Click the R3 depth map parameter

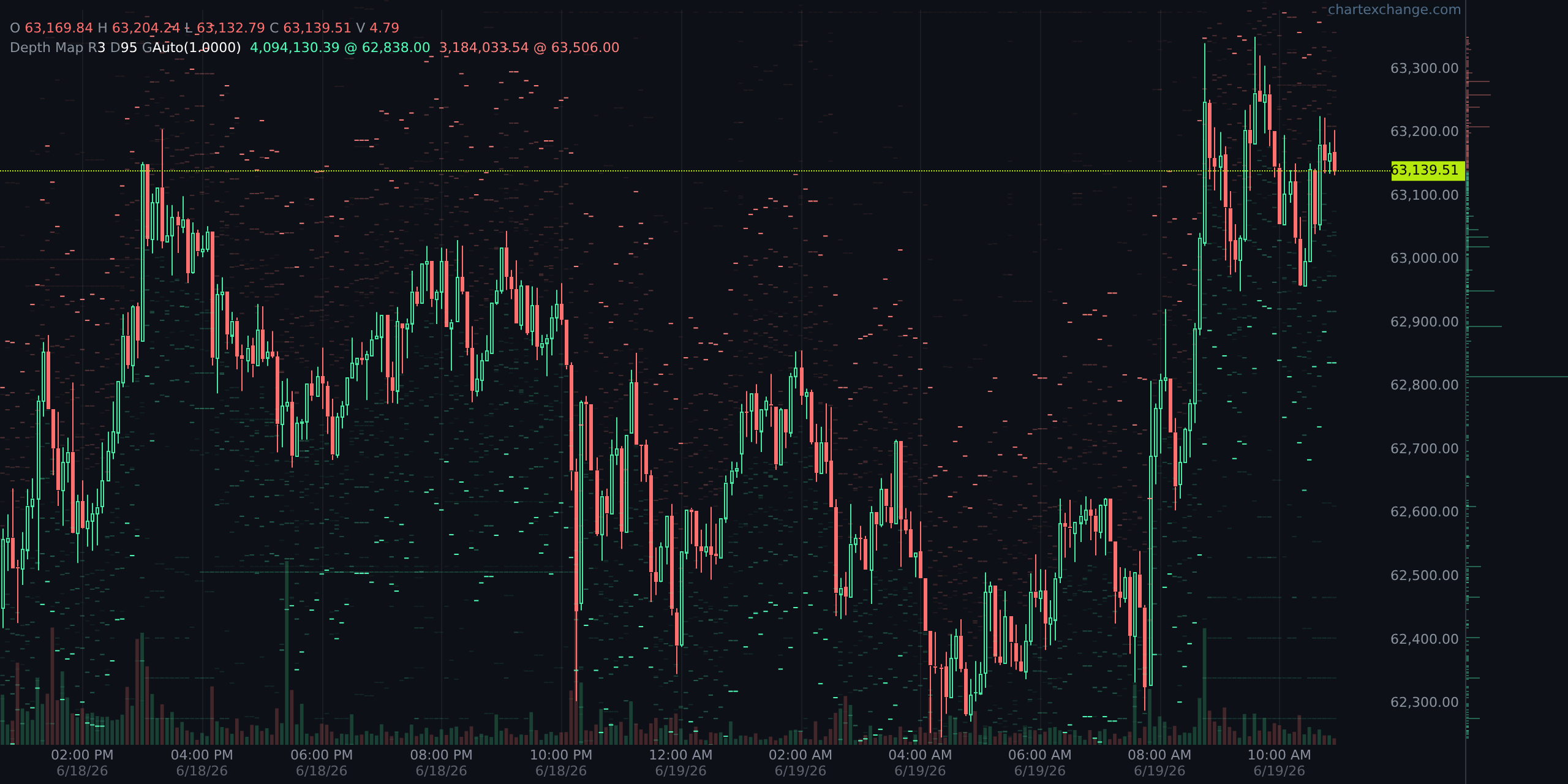[x=97, y=48]
